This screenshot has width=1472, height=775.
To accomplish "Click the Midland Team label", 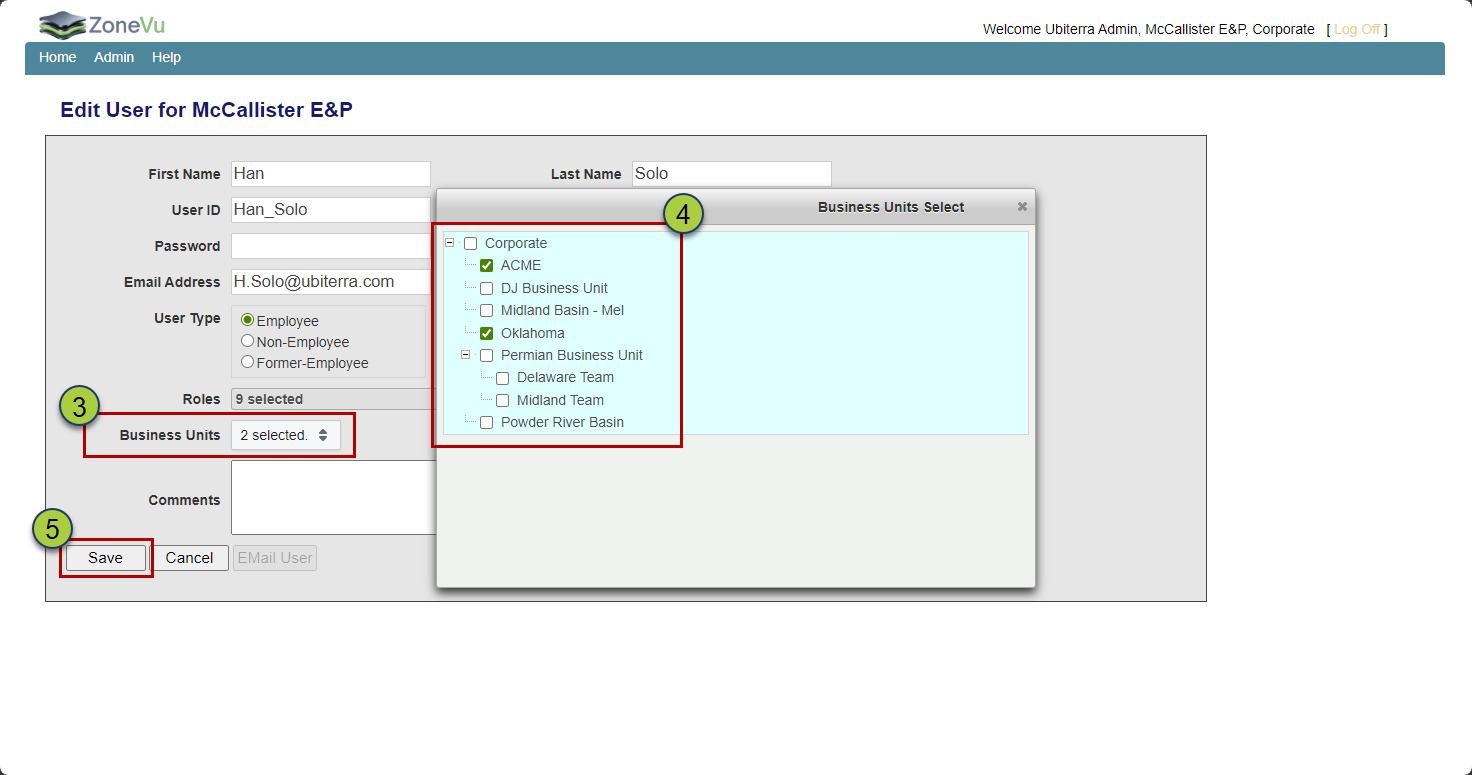I will (x=560, y=401).
